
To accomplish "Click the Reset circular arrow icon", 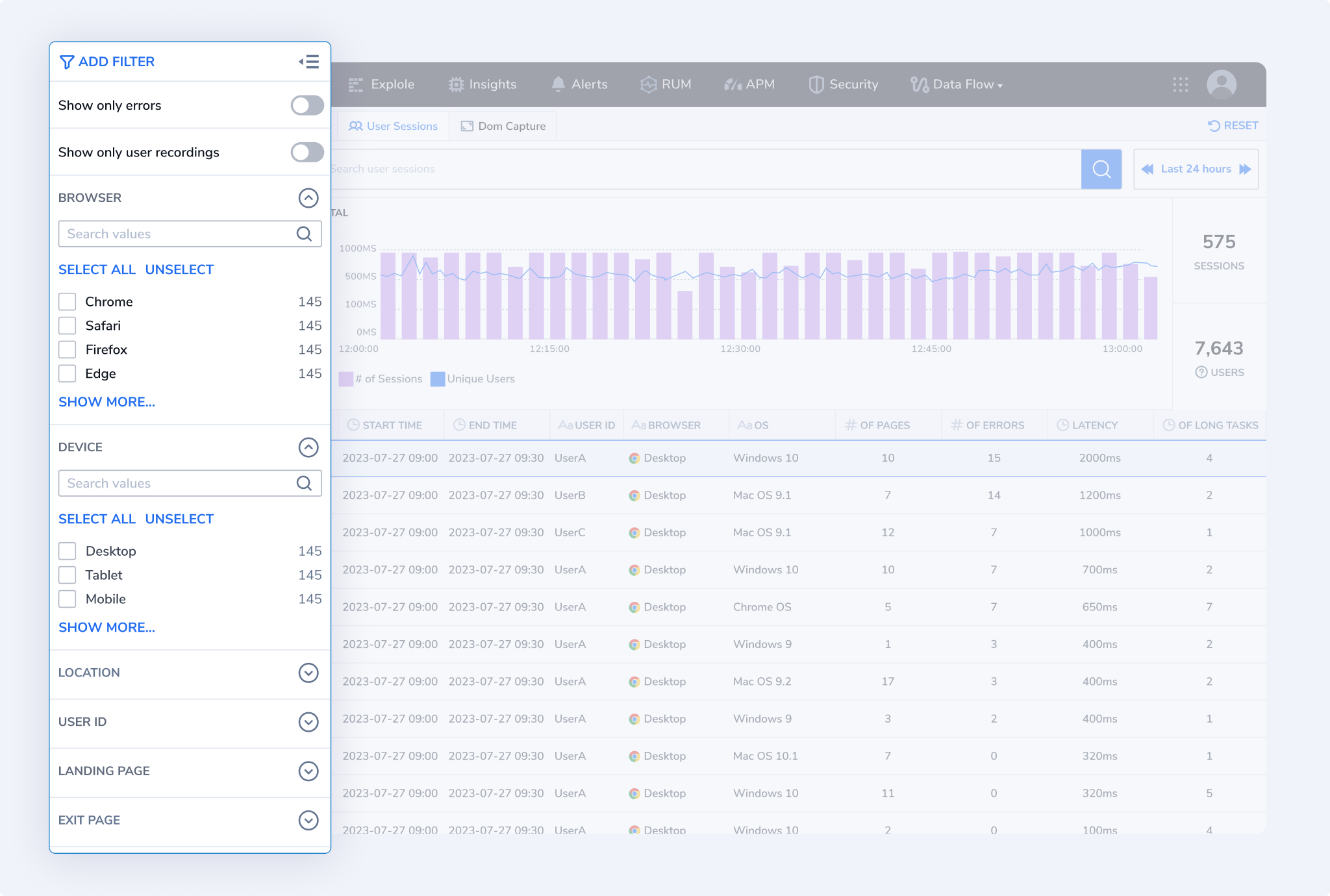I will pos(1214,126).
